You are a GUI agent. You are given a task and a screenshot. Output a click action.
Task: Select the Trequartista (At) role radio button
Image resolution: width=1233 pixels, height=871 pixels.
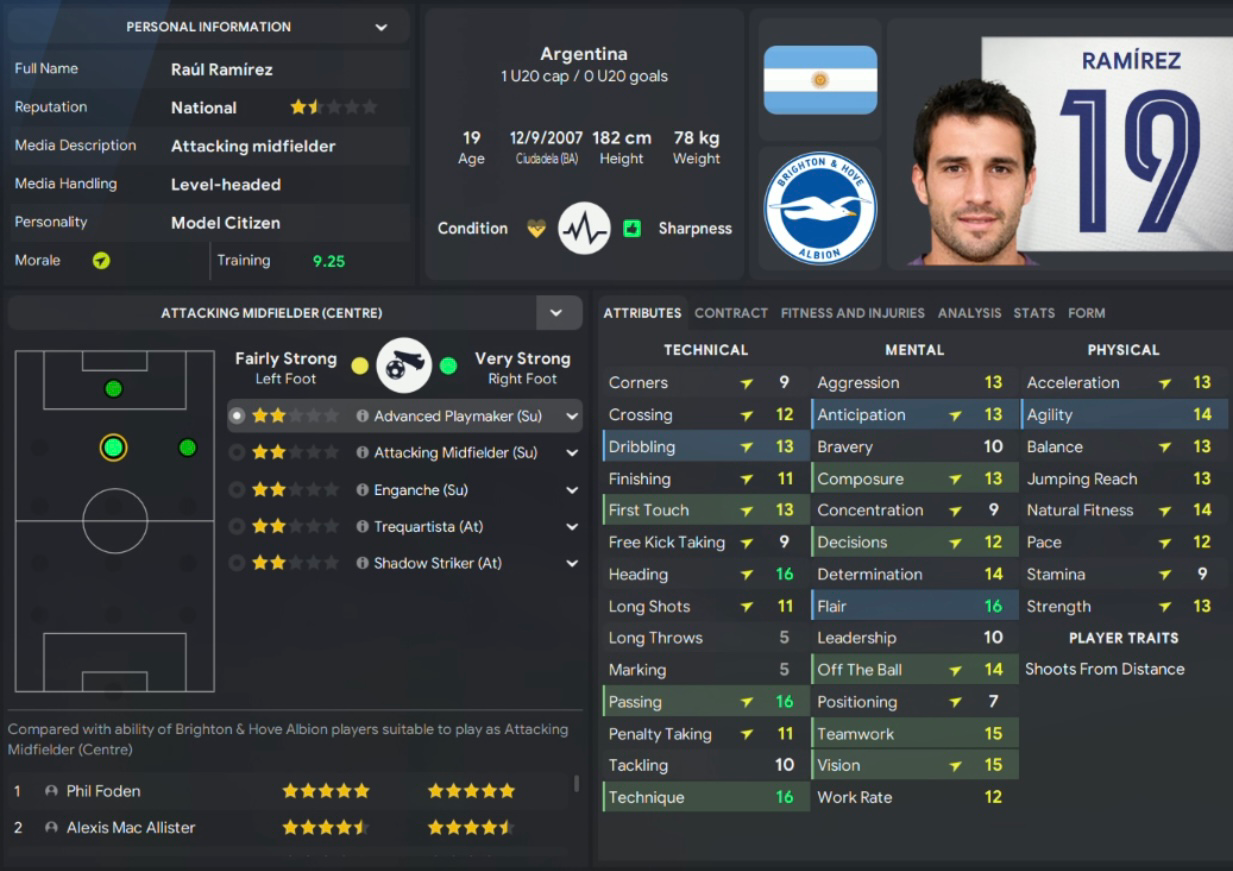(x=237, y=526)
